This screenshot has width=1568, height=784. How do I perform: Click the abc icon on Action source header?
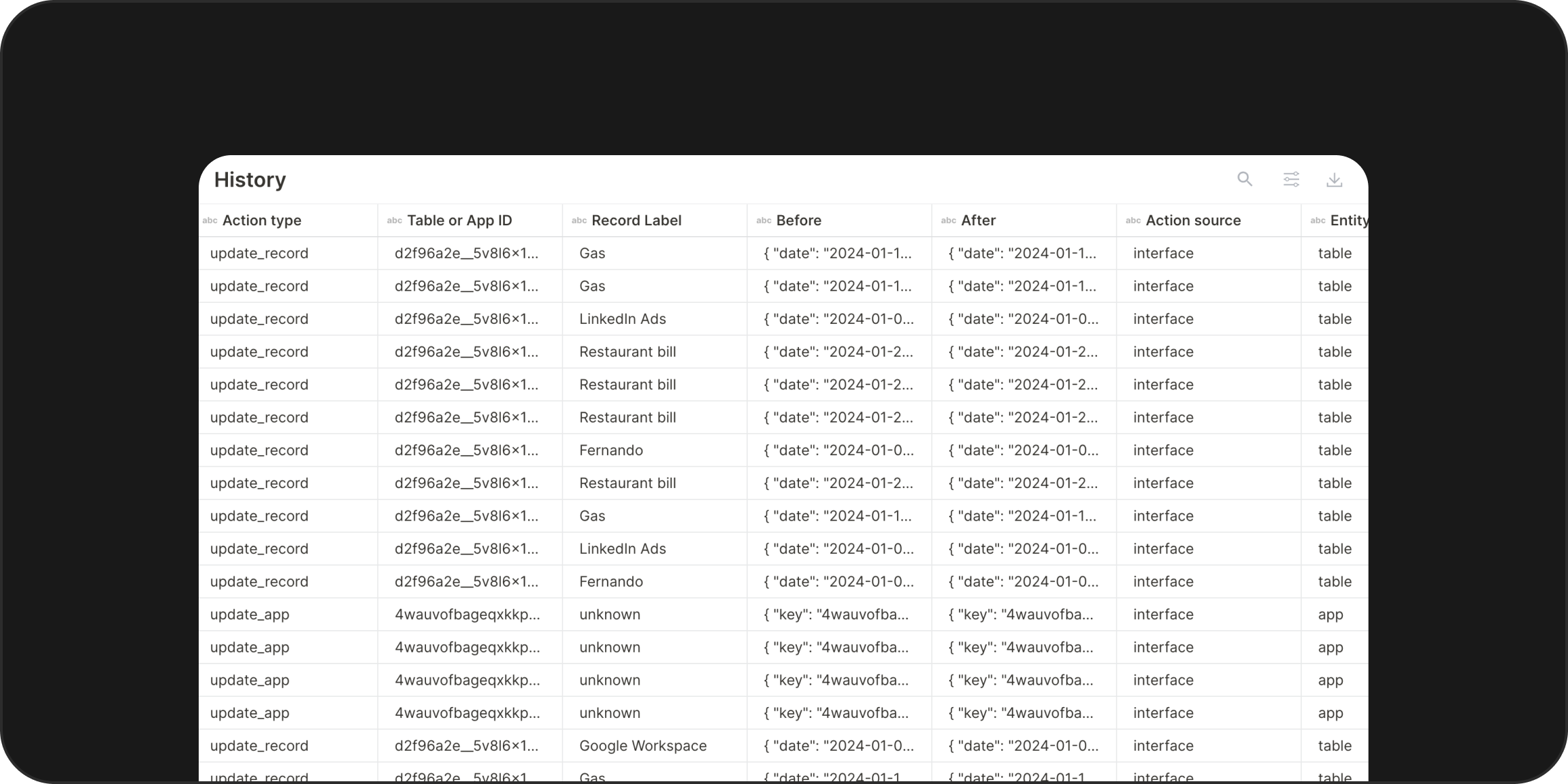[x=1133, y=220]
